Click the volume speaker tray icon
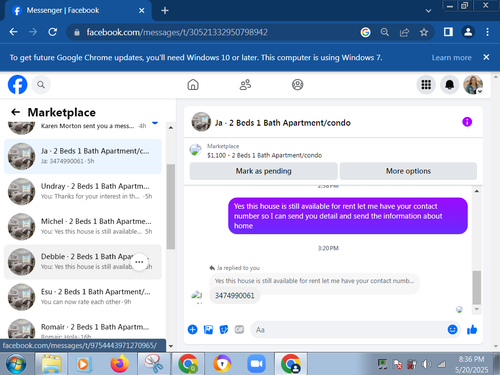Viewport: 500px width, 375px height. pyautogui.click(x=426, y=364)
